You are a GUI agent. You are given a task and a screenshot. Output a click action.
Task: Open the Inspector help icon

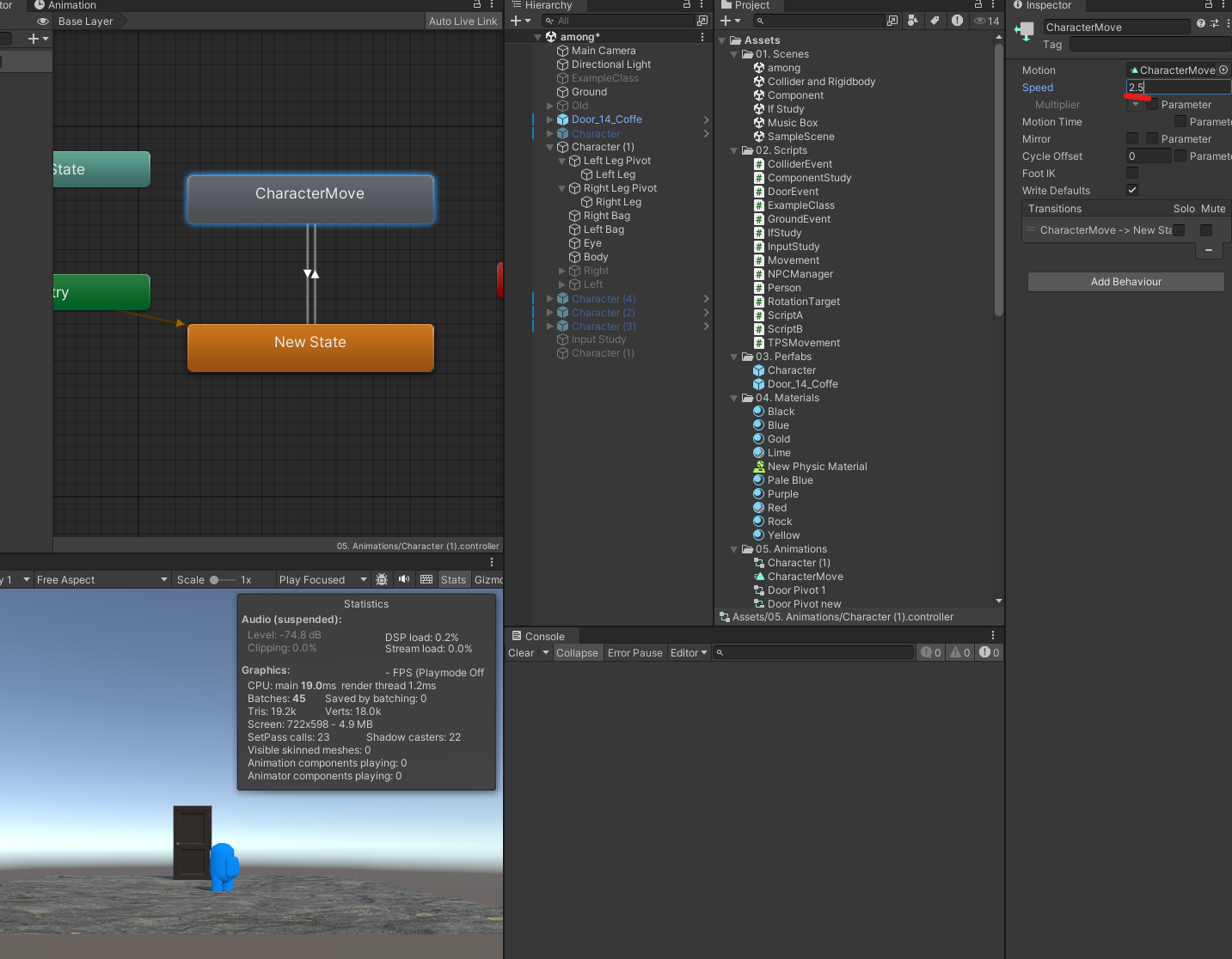pyautogui.click(x=1201, y=23)
